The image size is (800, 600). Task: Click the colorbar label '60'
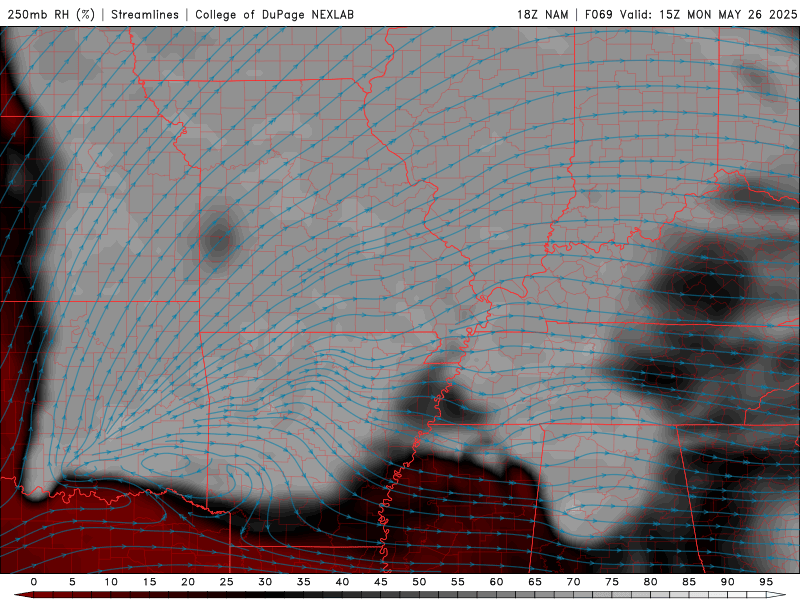point(496,582)
